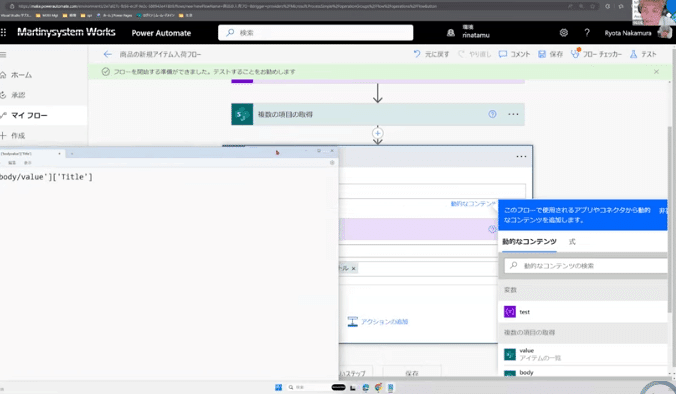Screen dimensions: 676x394
Task: Click the Add an action link
Action: (x=378, y=322)
